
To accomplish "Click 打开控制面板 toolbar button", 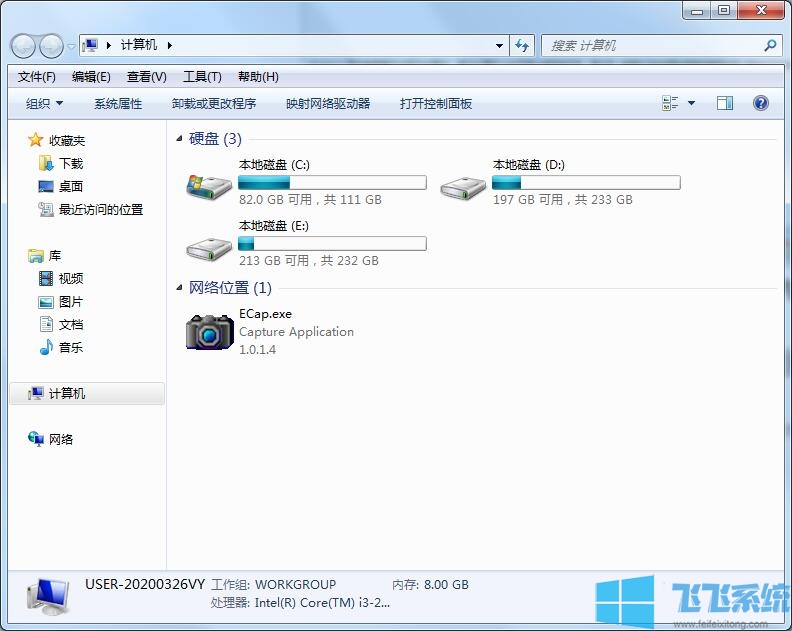I will click(435, 103).
